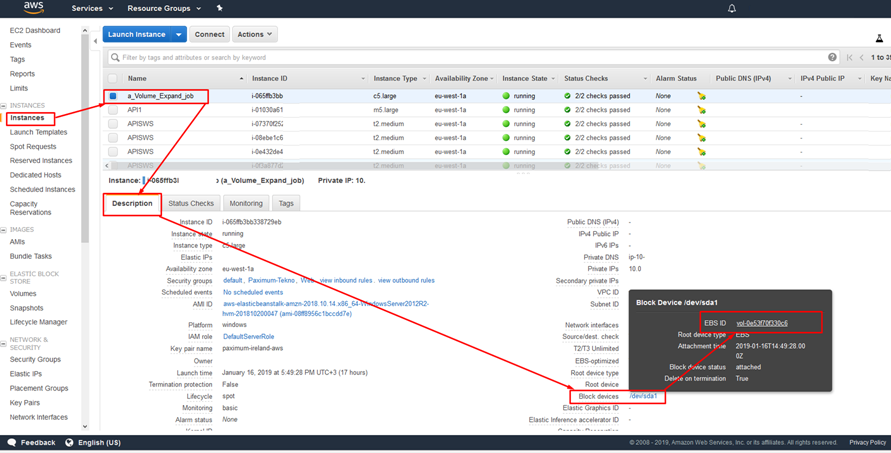Go to first page of instance list
This screenshot has height=453, width=891.
850,57
